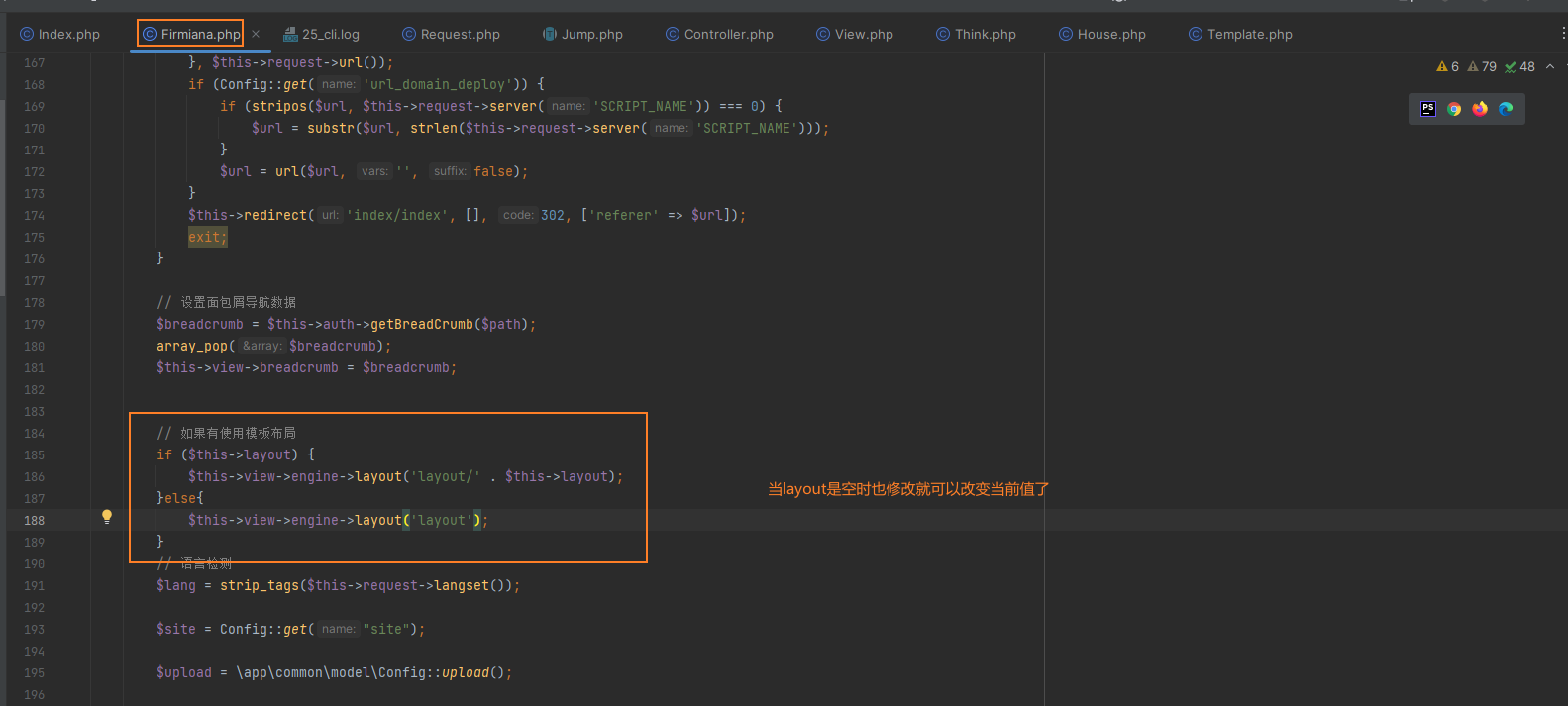
Task: Click the $site variable on line 193
Action: (x=176, y=629)
